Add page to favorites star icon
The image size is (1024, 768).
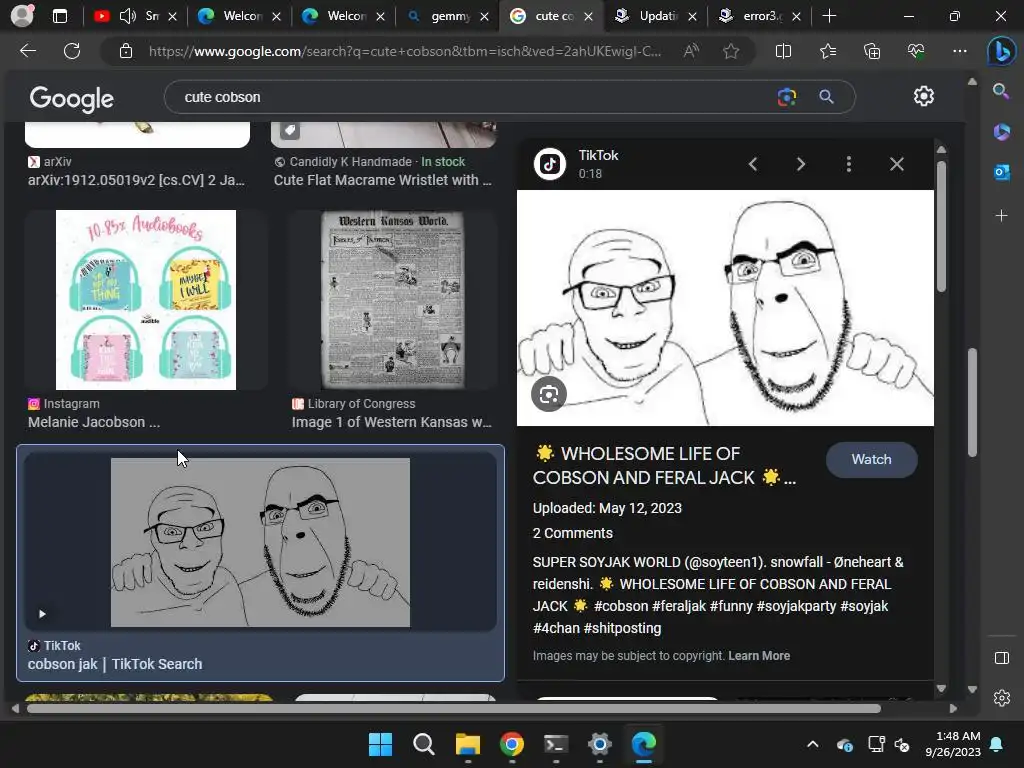coord(731,51)
